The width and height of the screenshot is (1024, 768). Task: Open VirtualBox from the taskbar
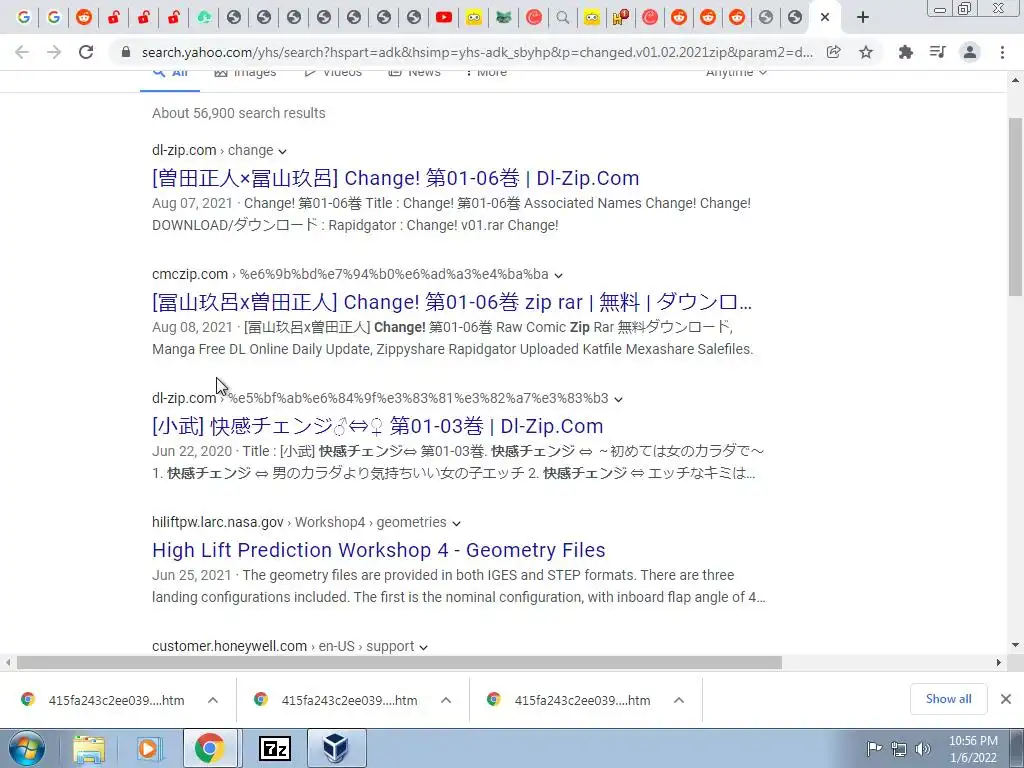point(336,749)
